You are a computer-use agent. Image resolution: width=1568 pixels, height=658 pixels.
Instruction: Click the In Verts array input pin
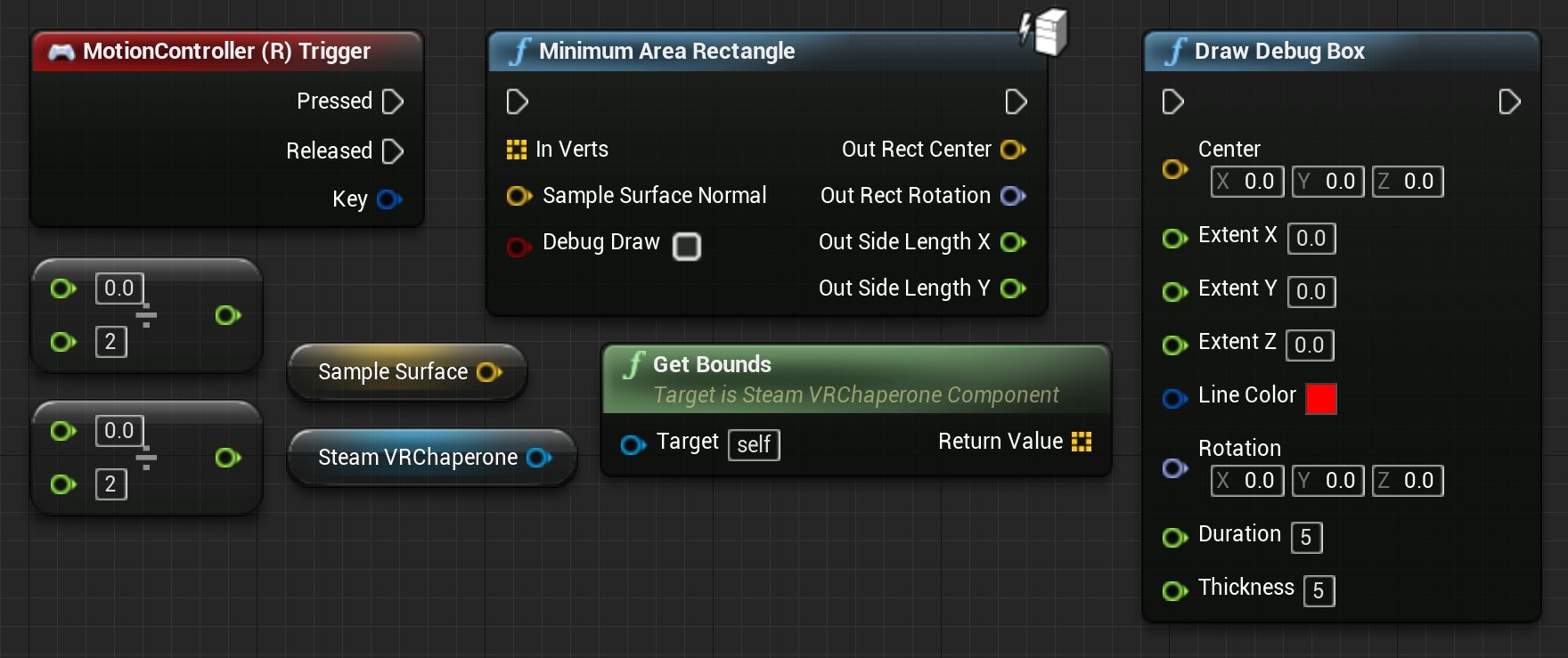point(517,150)
